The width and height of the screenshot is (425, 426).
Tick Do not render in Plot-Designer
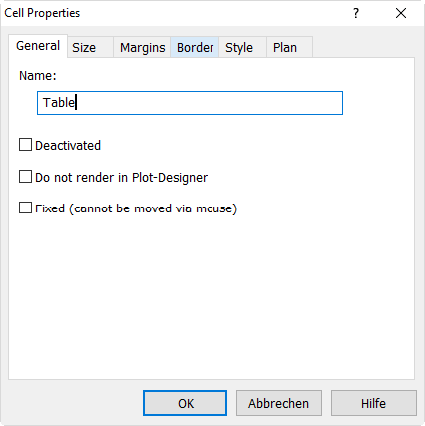point(25,177)
